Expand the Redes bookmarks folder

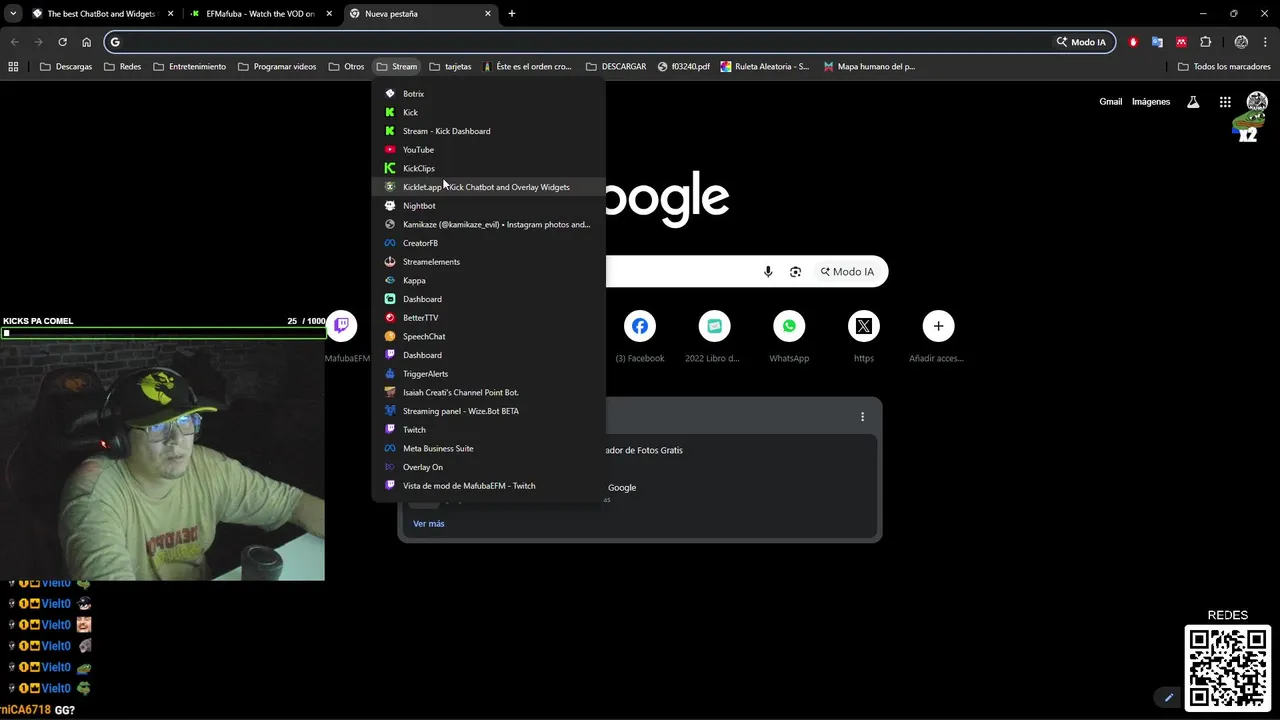(x=123, y=67)
